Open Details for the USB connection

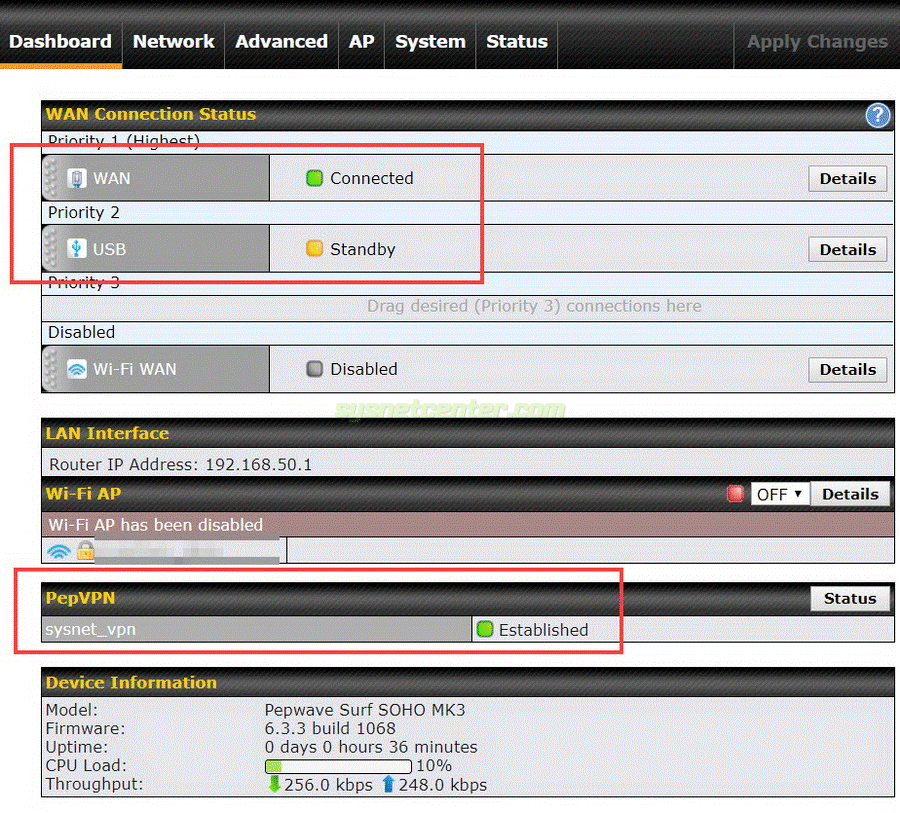tap(848, 250)
